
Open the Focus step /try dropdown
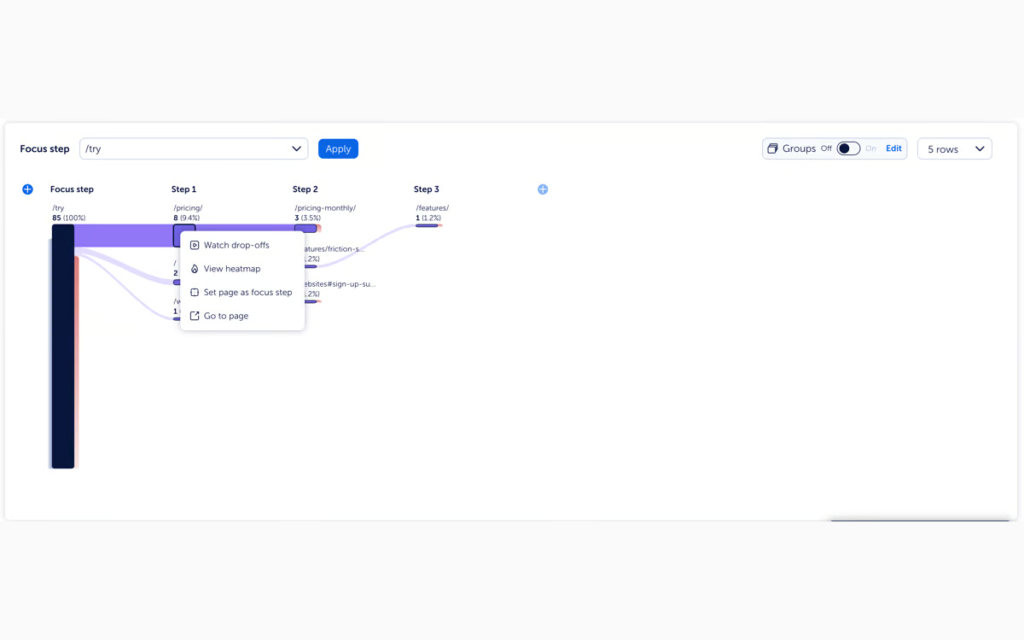(193, 149)
